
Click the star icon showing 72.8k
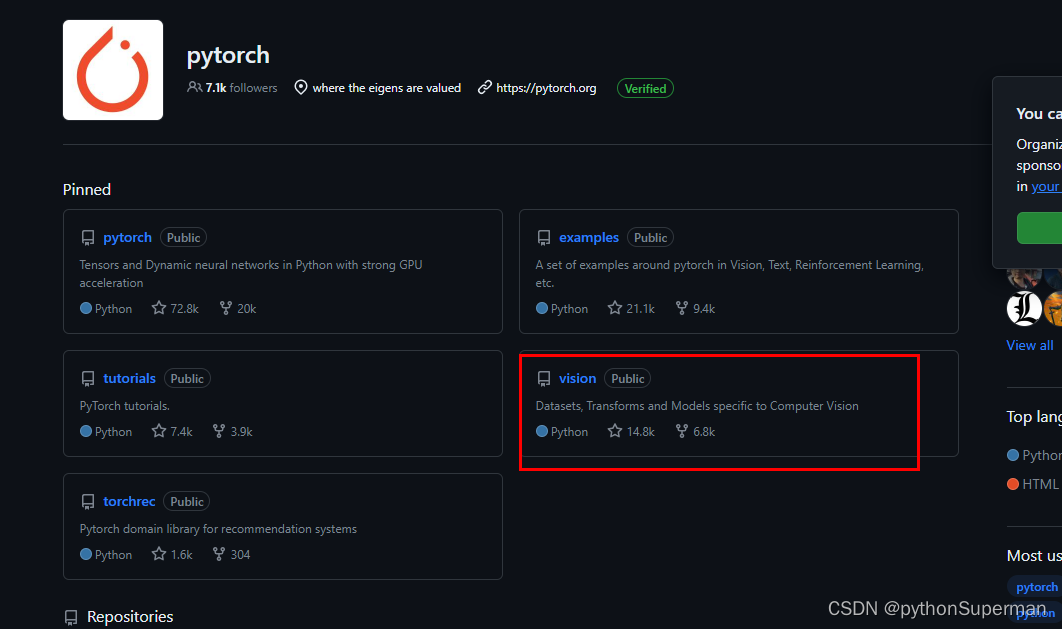158,308
